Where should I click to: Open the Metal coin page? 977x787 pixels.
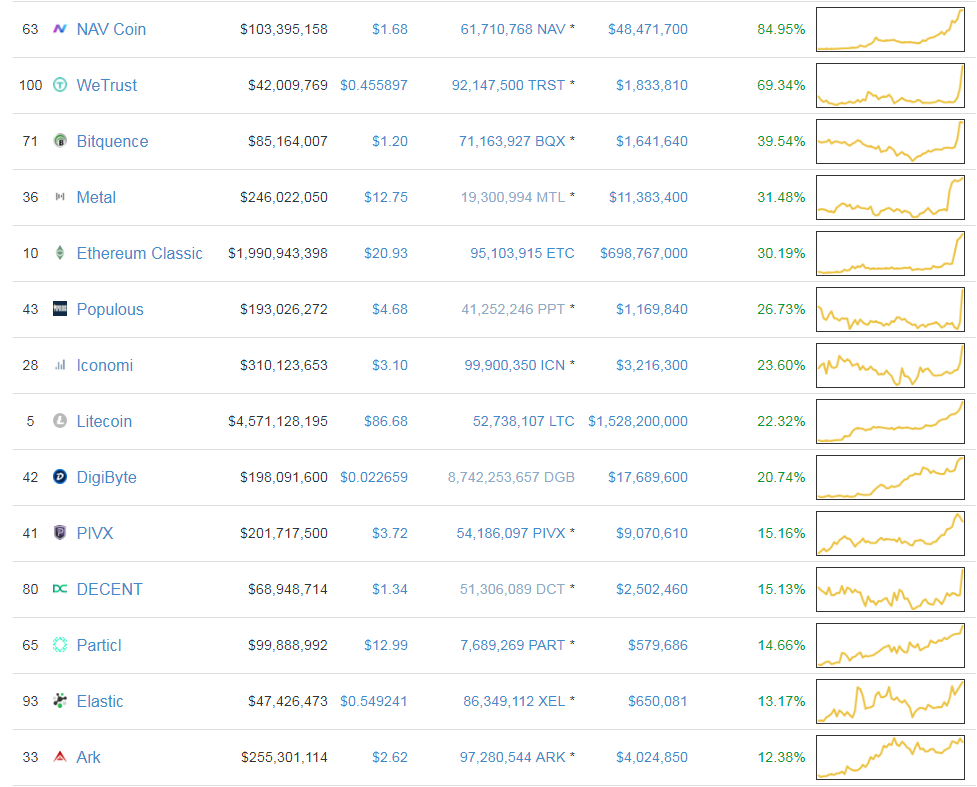click(96, 198)
